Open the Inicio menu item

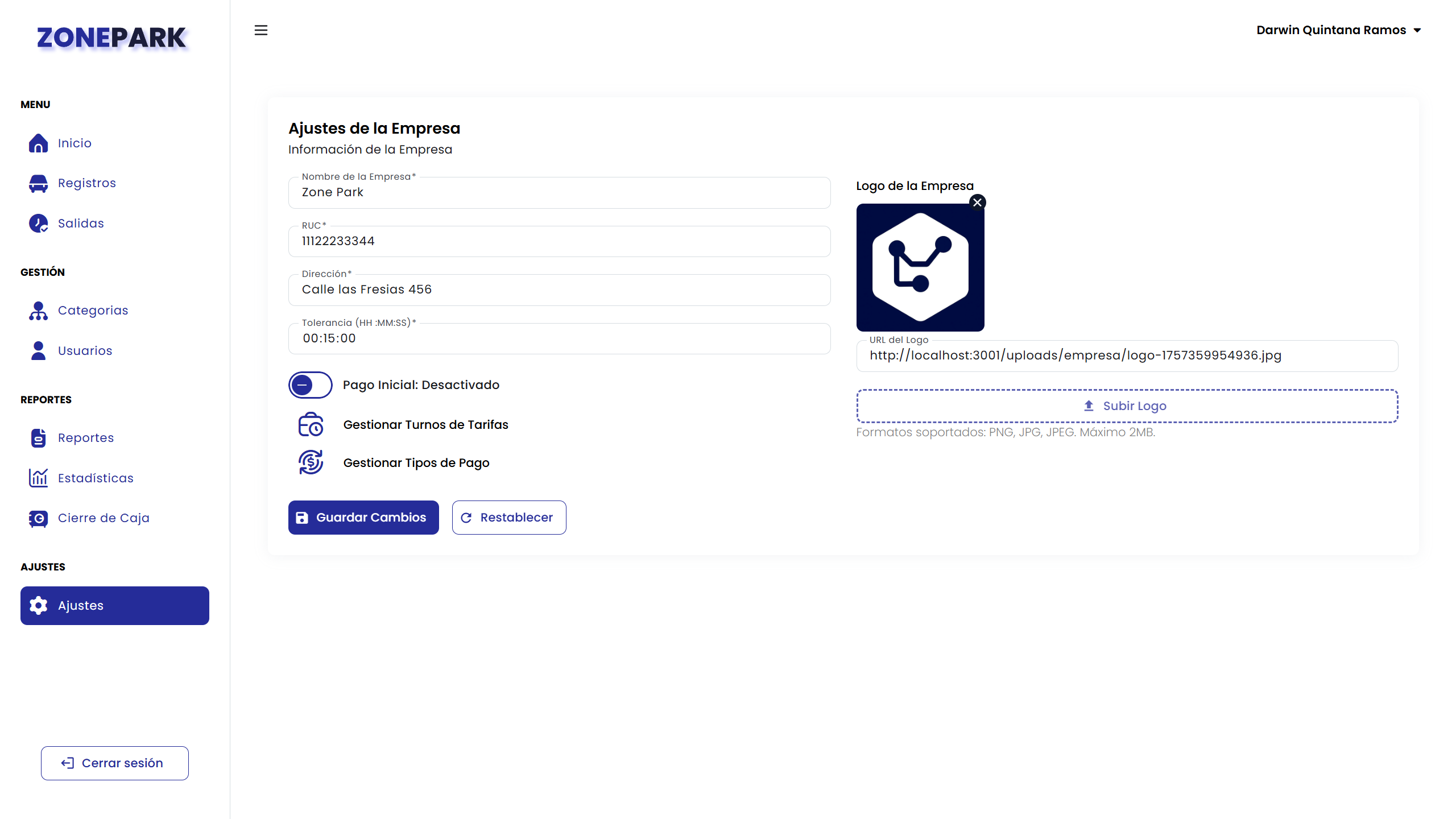click(x=75, y=143)
